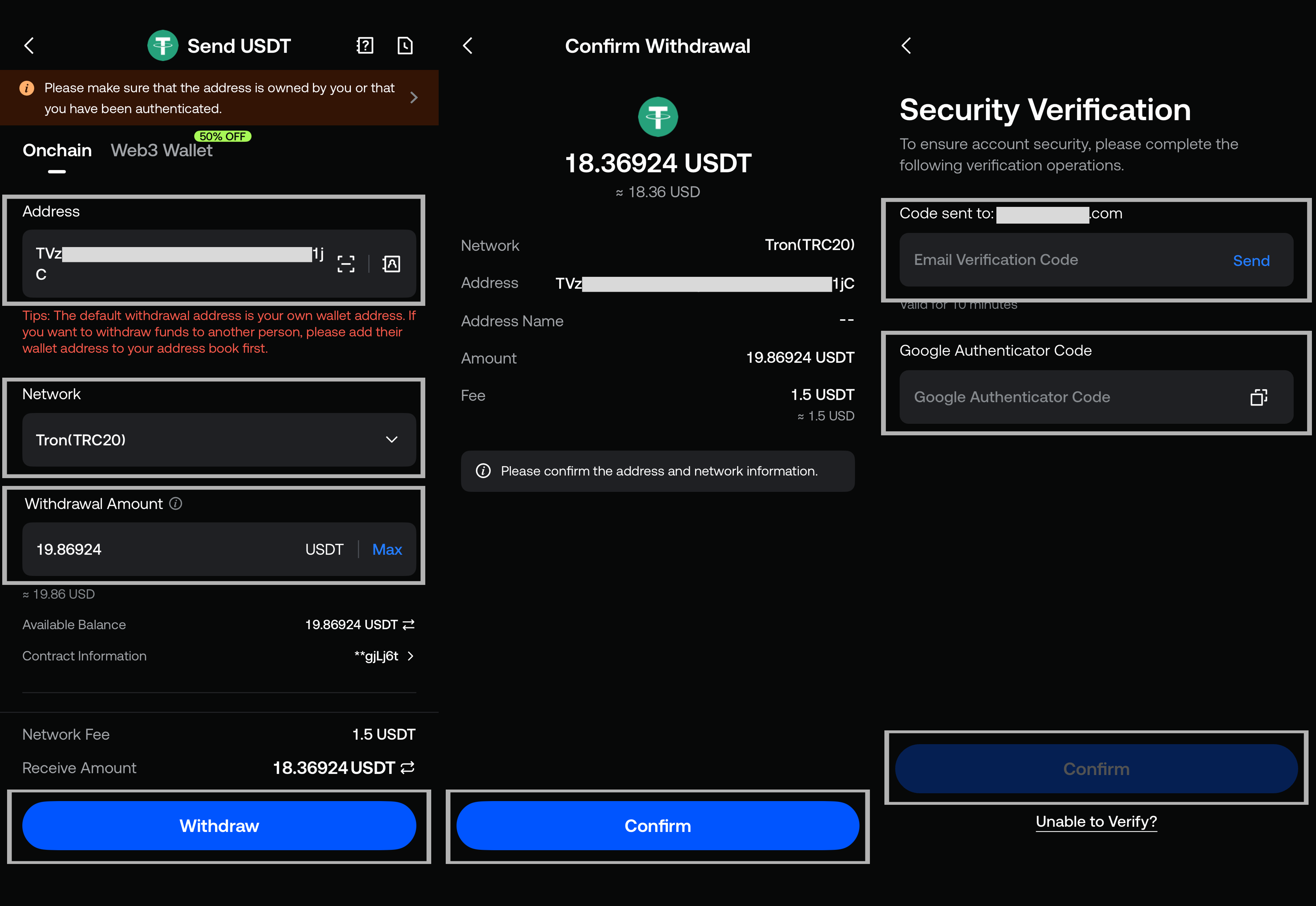Screen dimensions: 1316x906
Task: Tap the transfer icon next to Available Balance
Action: pos(409,625)
